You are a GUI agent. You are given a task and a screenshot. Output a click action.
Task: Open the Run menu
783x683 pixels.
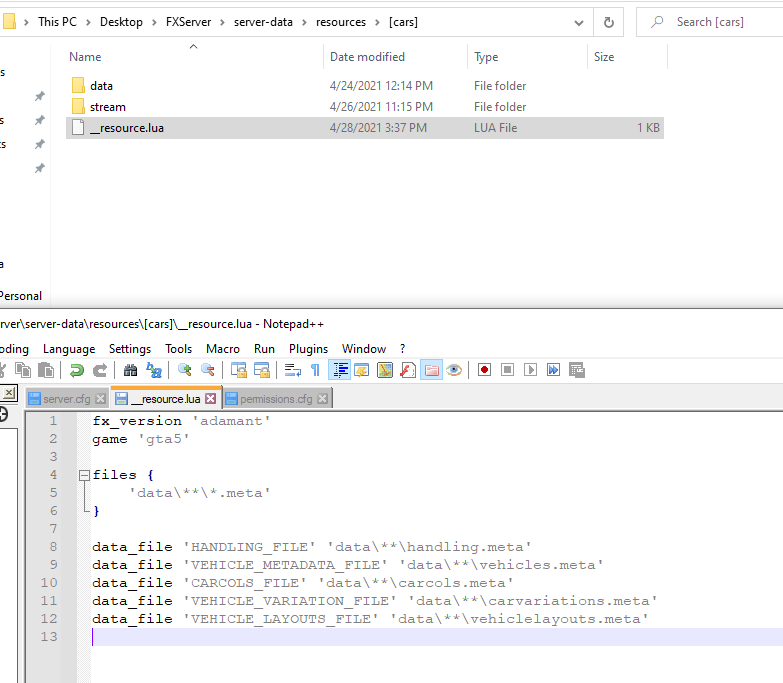click(264, 349)
